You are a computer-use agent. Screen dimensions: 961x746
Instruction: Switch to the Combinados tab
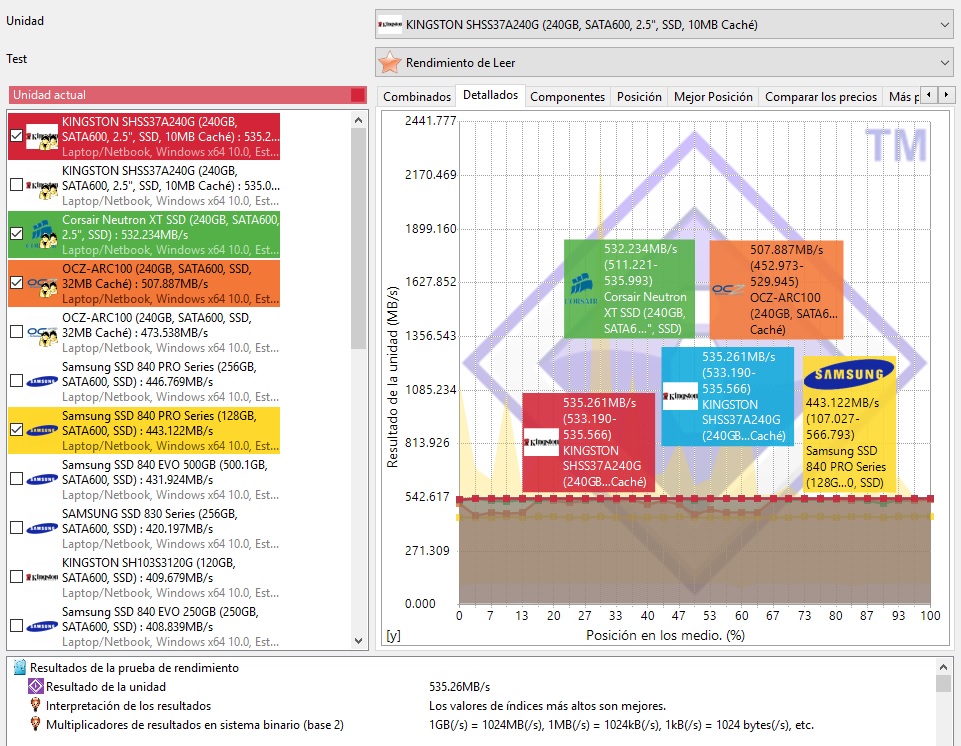(x=417, y=97)
